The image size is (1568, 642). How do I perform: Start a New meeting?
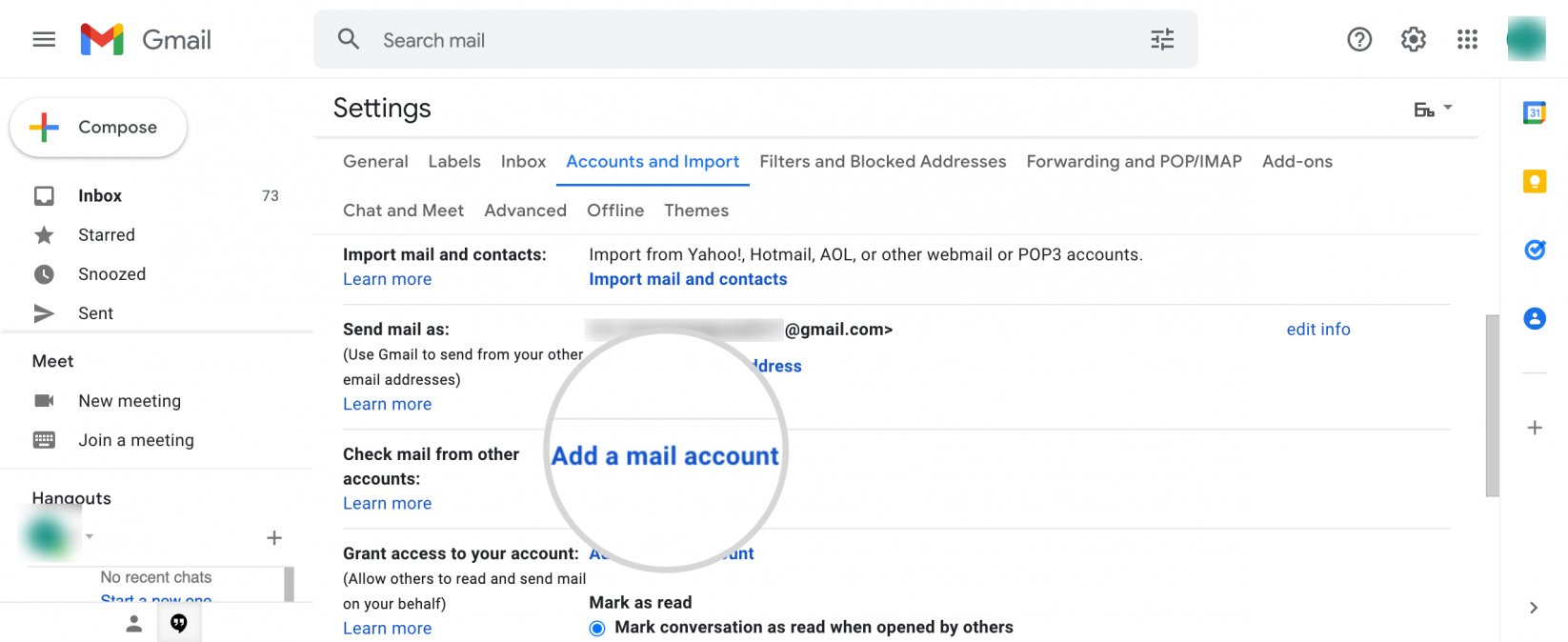pyautogui.click(x=130, y=401)
